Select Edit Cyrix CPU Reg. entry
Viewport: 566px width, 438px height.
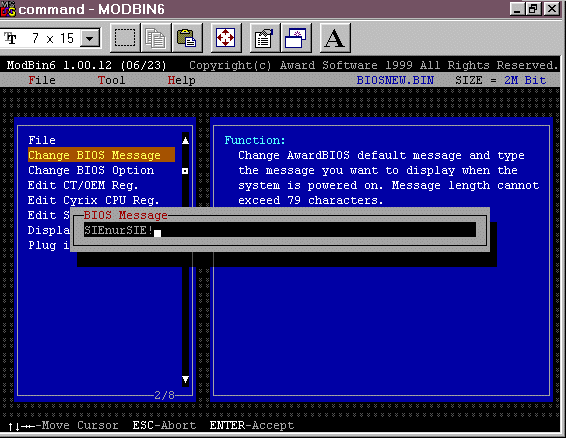[93, 200]
